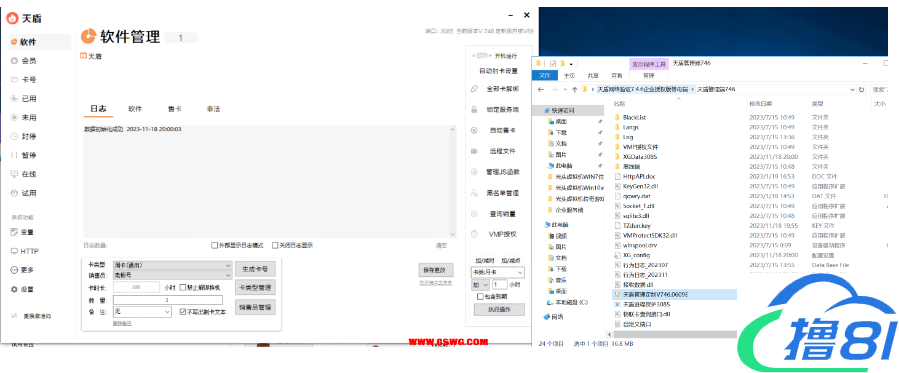The height and width of the screenshot is (373, 899).
Task: Click the 设置 gear icon
Action: tap(14, 289)
